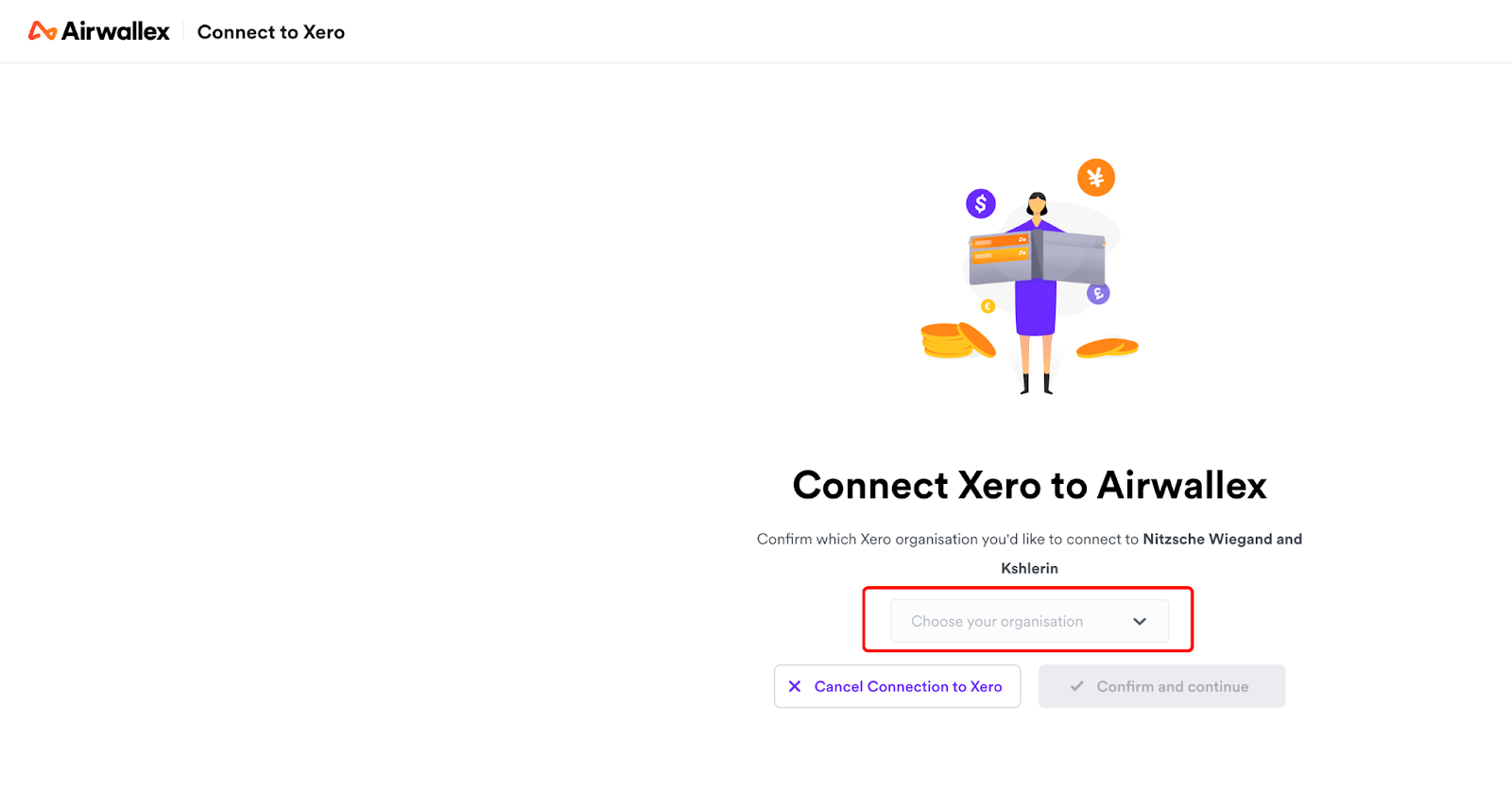Click the X icon on the Cancel button
The width and height of the screenshot is (1512, 792).
click(795, 686)
